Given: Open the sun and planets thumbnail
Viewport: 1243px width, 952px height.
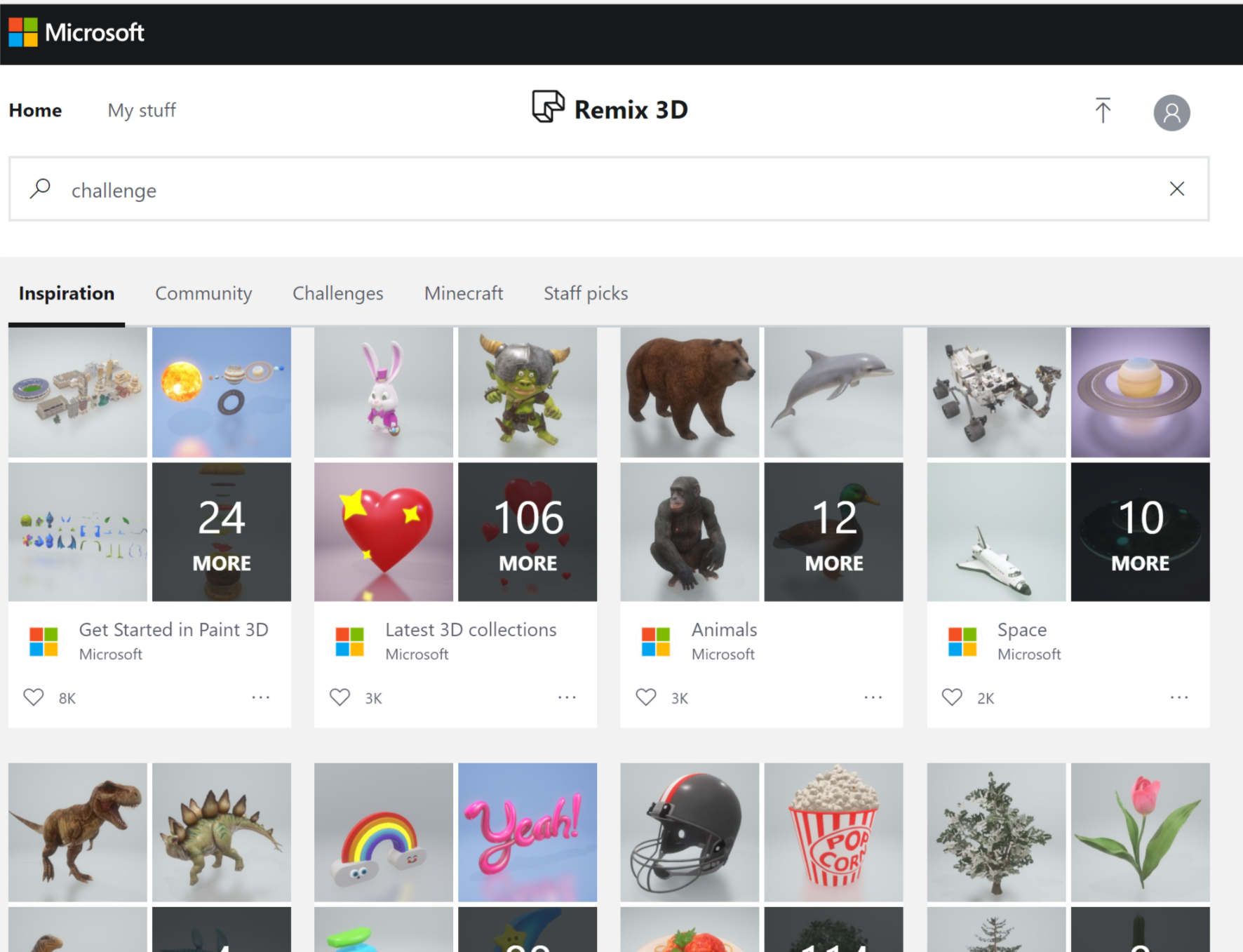Looking at the screenshot, I should click(x=222, y=392).
